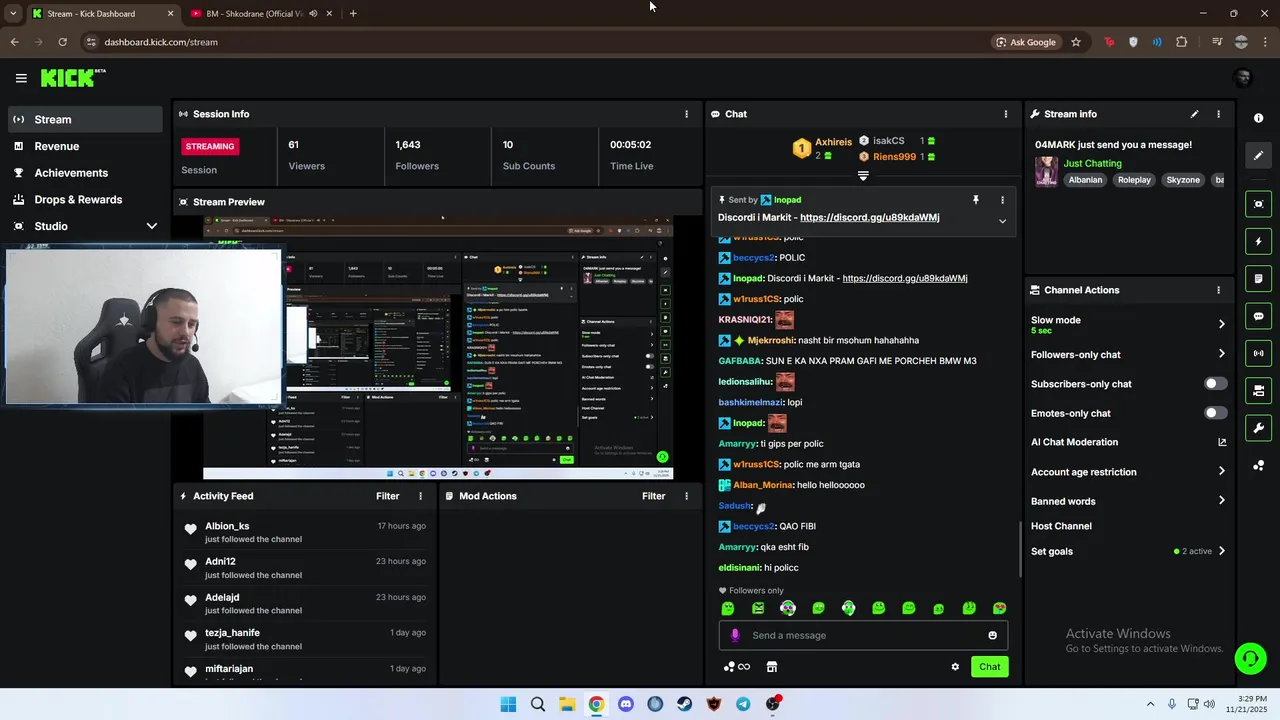The height and width of the screenshot is (720, 1280).
Task: Expand Slow mode options
Action: coord(1221,324)
